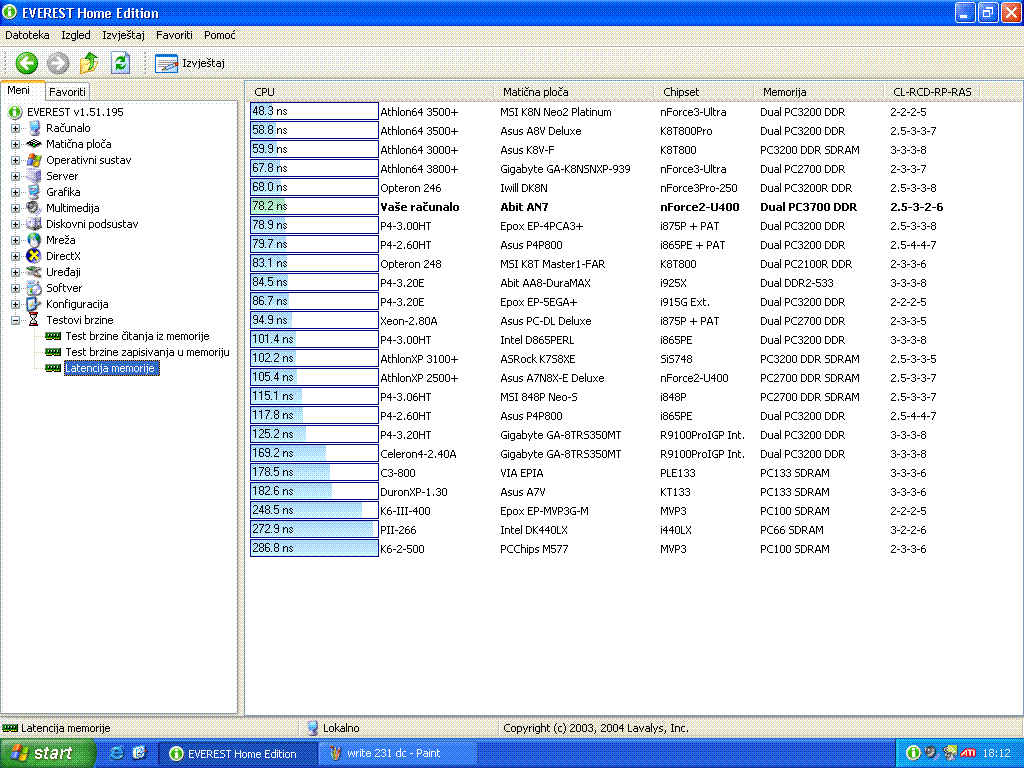1024x768 pixels.
Task: Click the green Back arrow toolbar icon
Action: (27, 63)
